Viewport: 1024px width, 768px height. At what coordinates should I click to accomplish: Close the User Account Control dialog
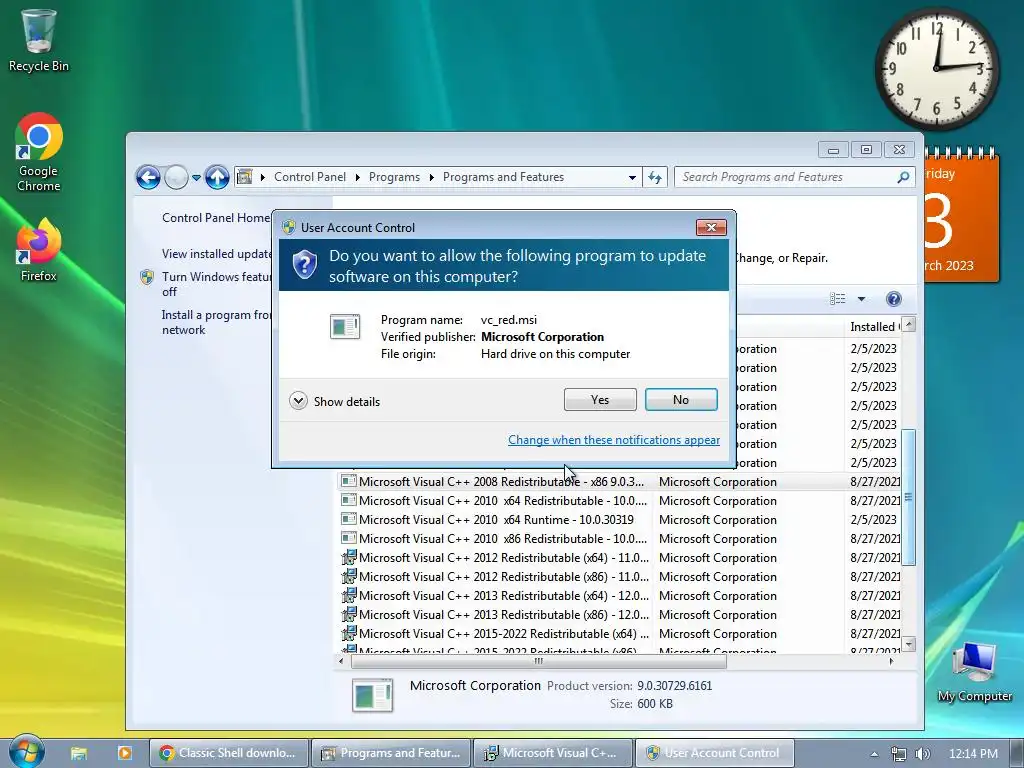pos(711,227)
